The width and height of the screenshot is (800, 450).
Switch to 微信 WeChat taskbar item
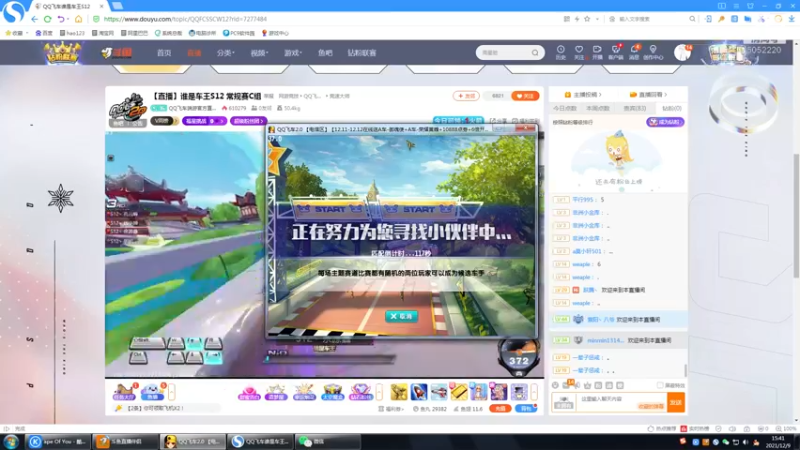pos(328,441)
